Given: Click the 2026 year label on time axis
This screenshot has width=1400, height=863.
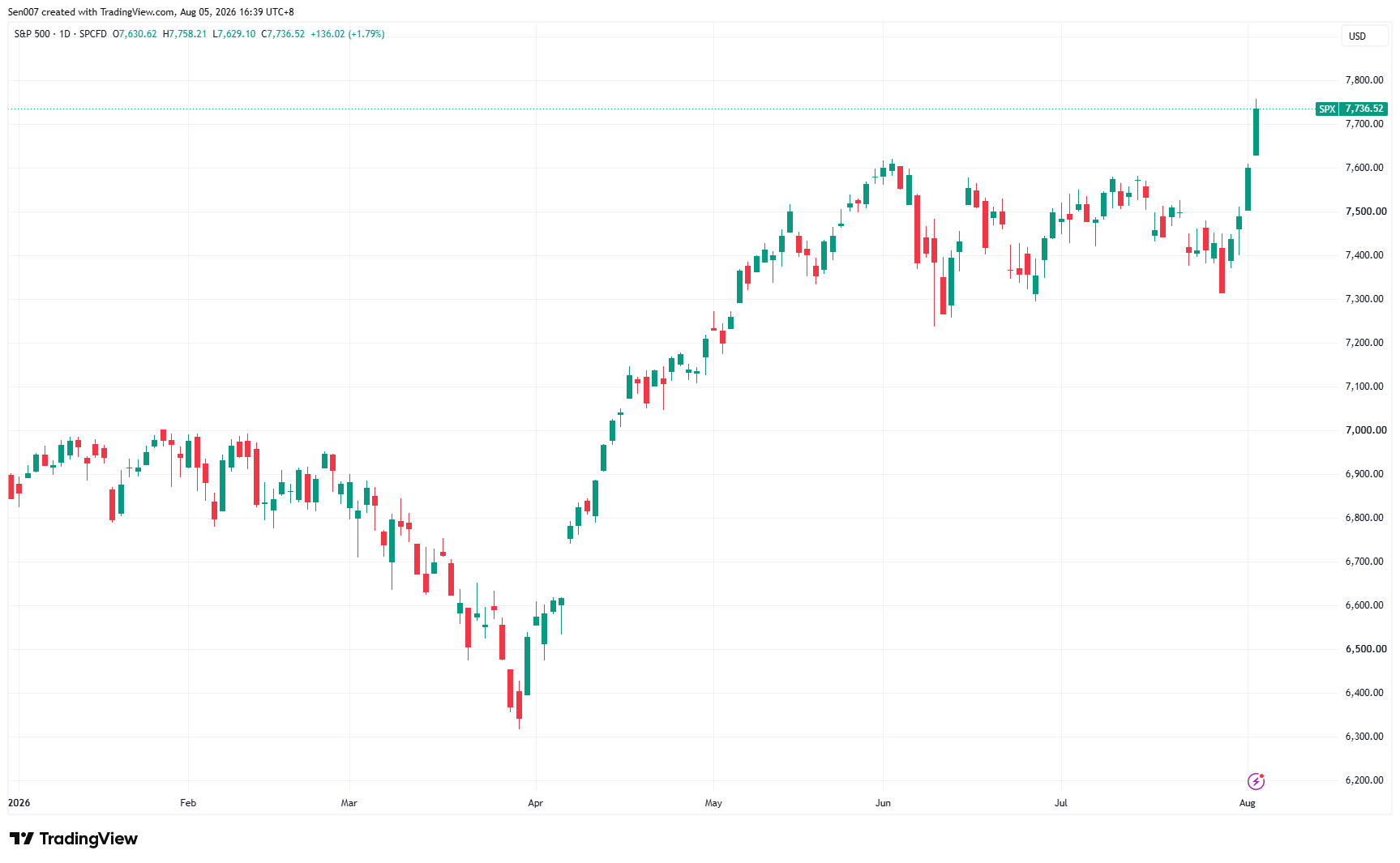Looking at the screenshot, I should [x=19, y=803].
